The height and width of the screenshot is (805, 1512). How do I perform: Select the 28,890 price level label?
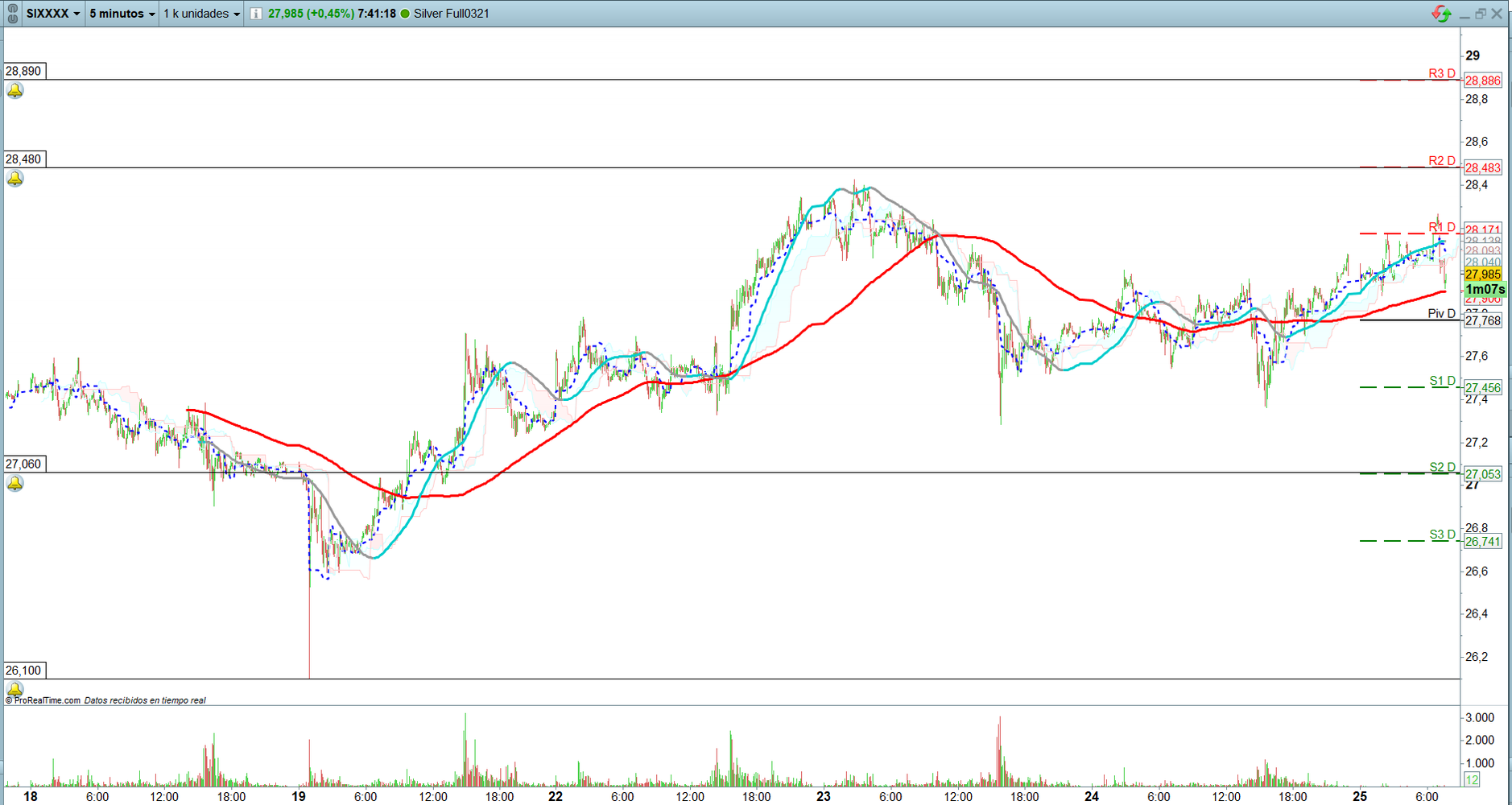click(24, 71)
